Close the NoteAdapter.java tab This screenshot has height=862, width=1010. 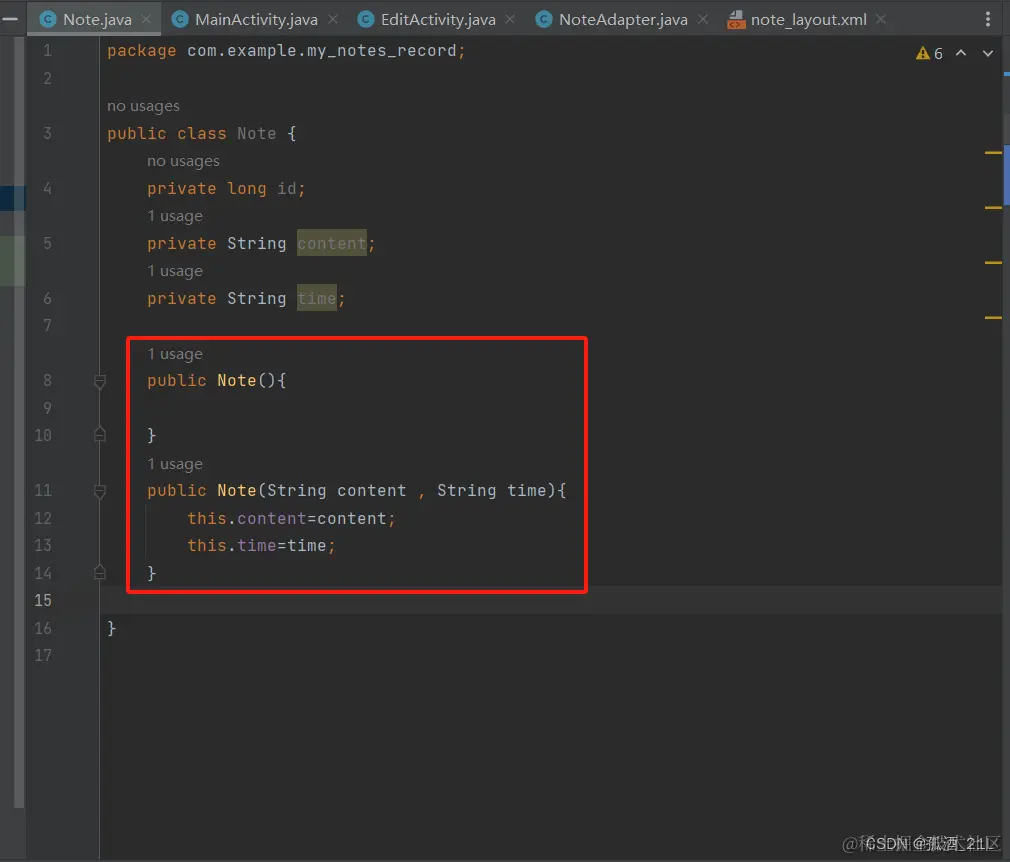click(x=703, y=19)
